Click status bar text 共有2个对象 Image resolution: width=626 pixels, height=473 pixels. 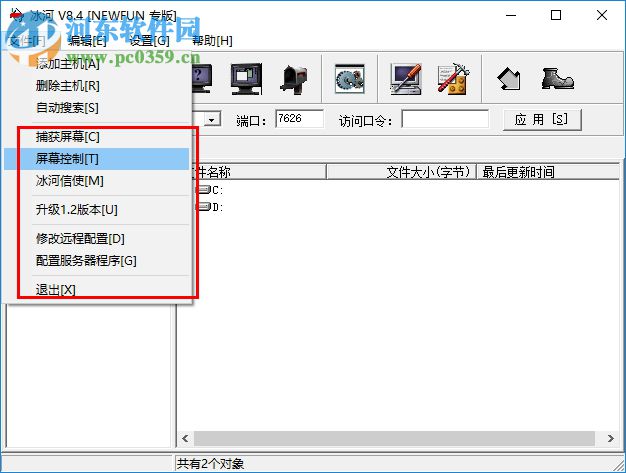point(210,463)
